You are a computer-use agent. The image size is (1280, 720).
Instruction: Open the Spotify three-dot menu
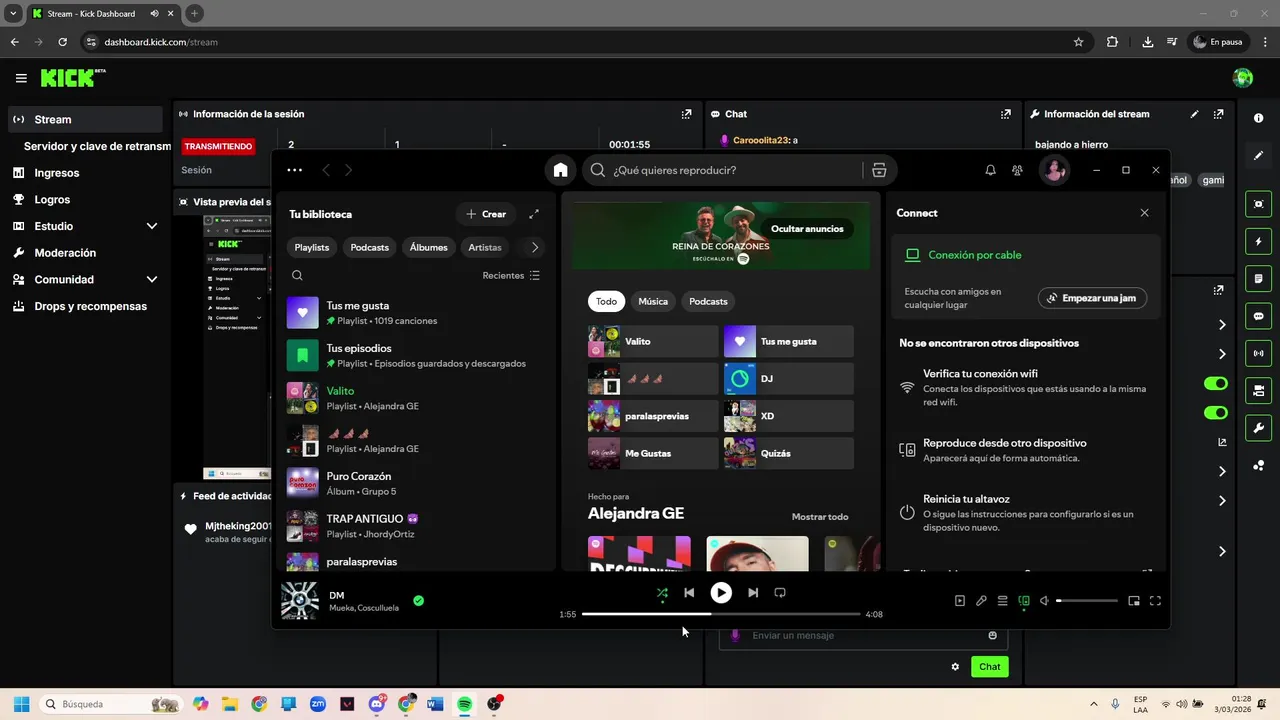294,170
